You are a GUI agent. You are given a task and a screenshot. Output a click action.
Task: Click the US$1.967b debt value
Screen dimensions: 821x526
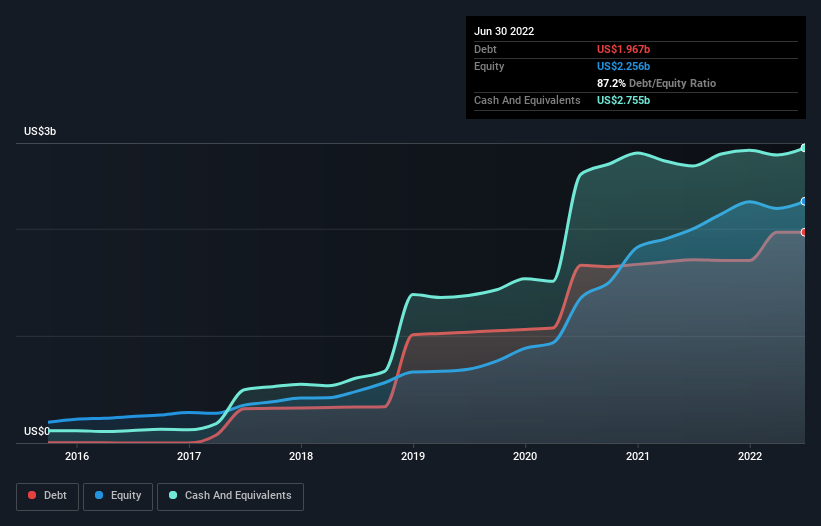coord(623,49)
